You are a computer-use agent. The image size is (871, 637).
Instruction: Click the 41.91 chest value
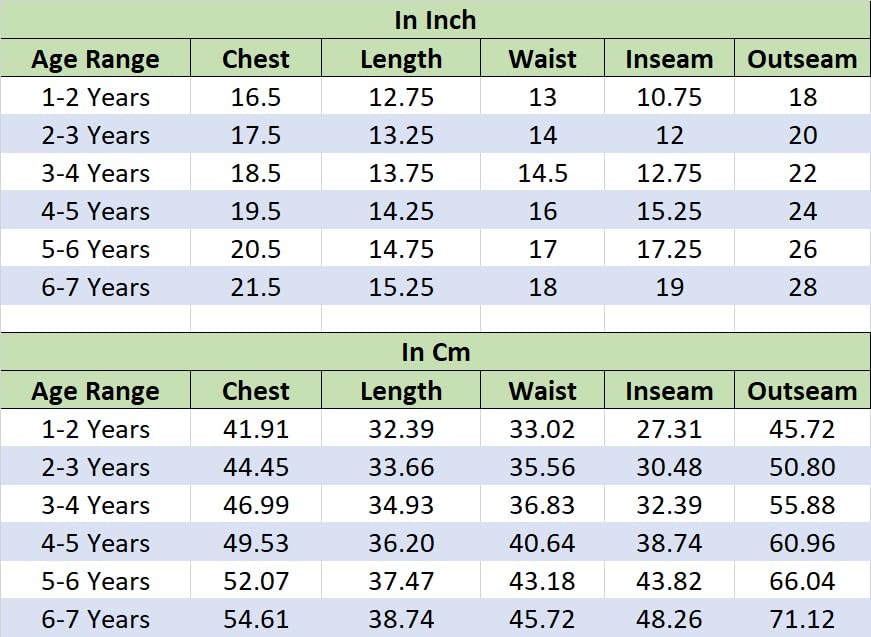click(256, 429)
